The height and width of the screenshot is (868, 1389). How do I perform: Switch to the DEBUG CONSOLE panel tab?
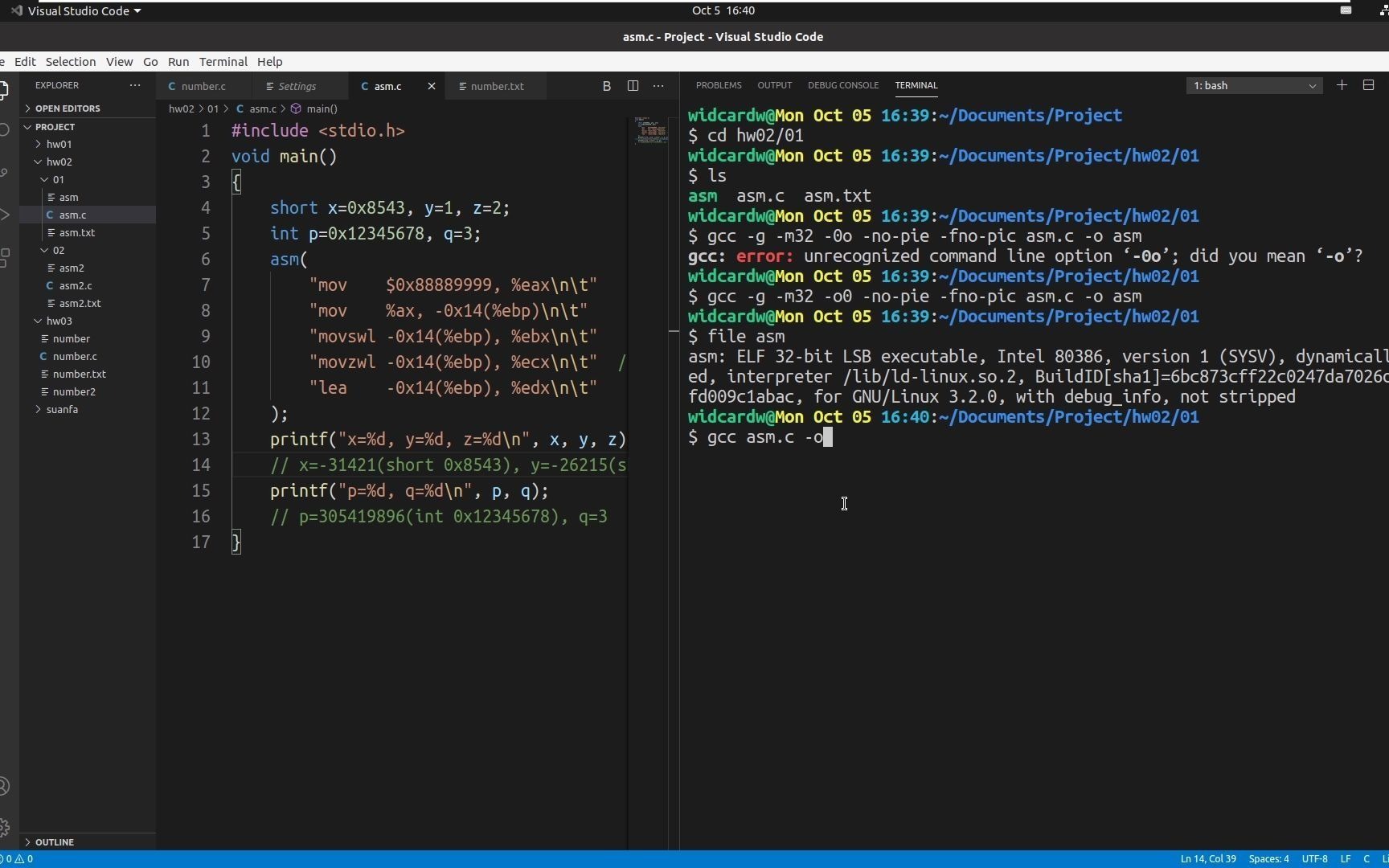pyautogui.click(x=843, y=85)
